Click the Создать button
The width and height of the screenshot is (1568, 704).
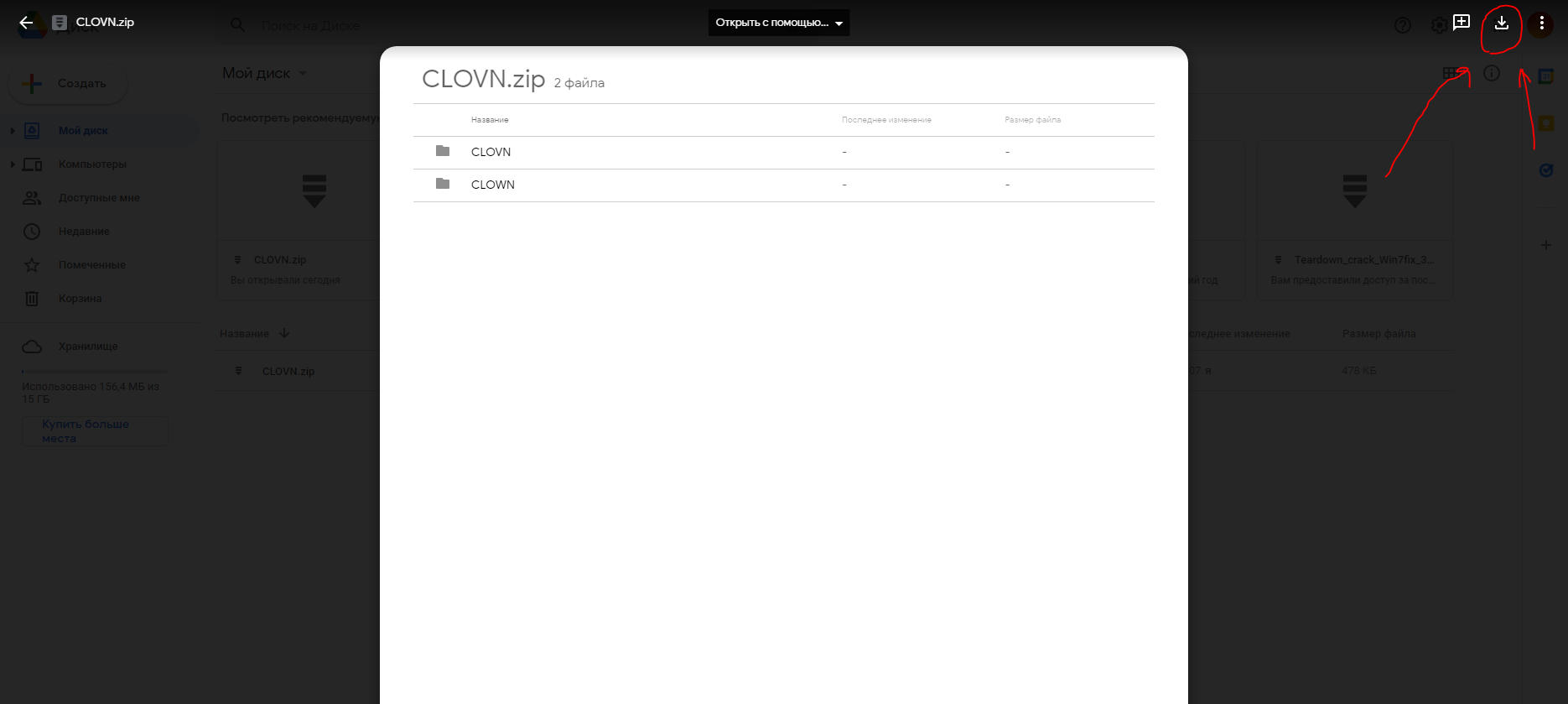68,84
